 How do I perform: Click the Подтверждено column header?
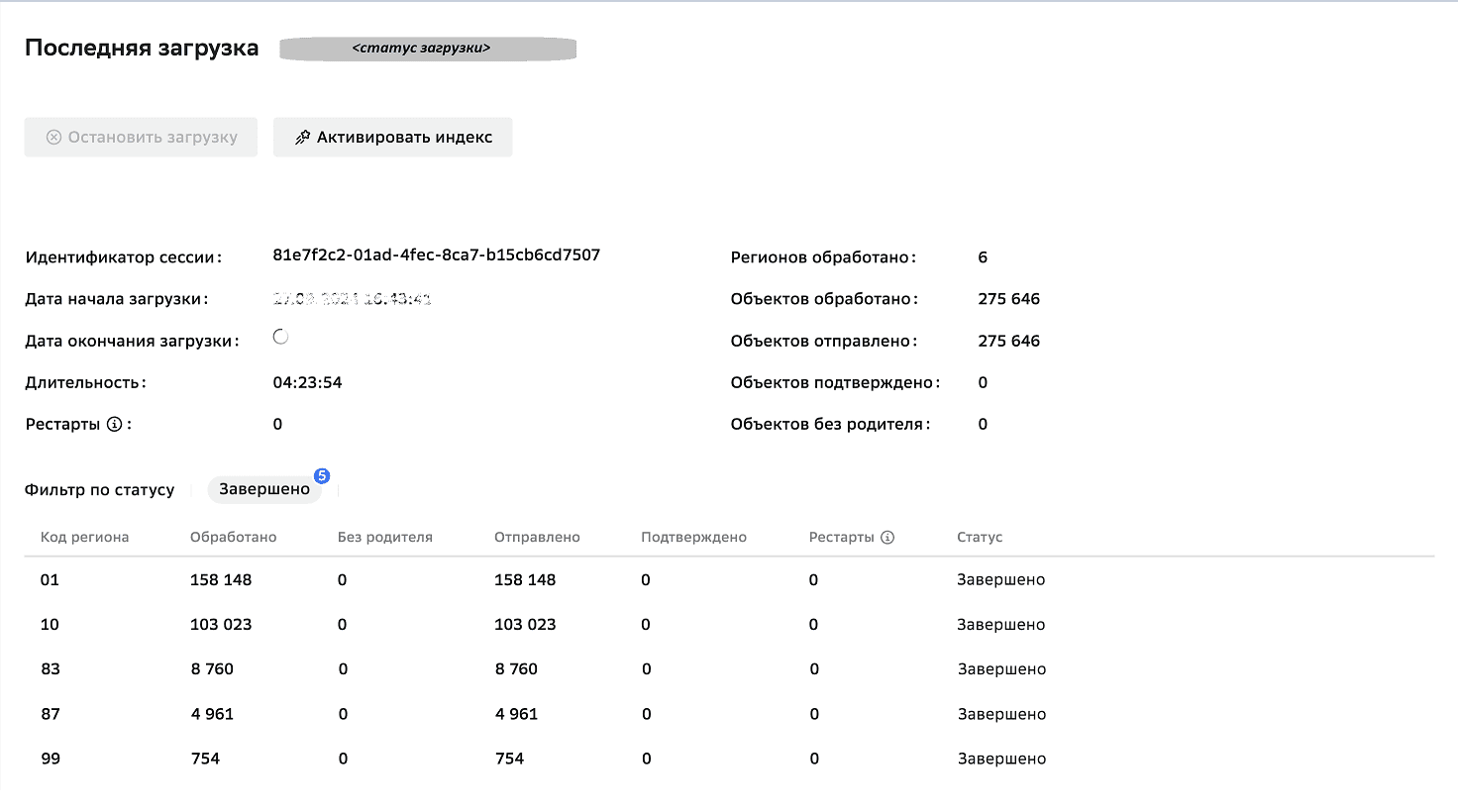[x=693, y=538]
